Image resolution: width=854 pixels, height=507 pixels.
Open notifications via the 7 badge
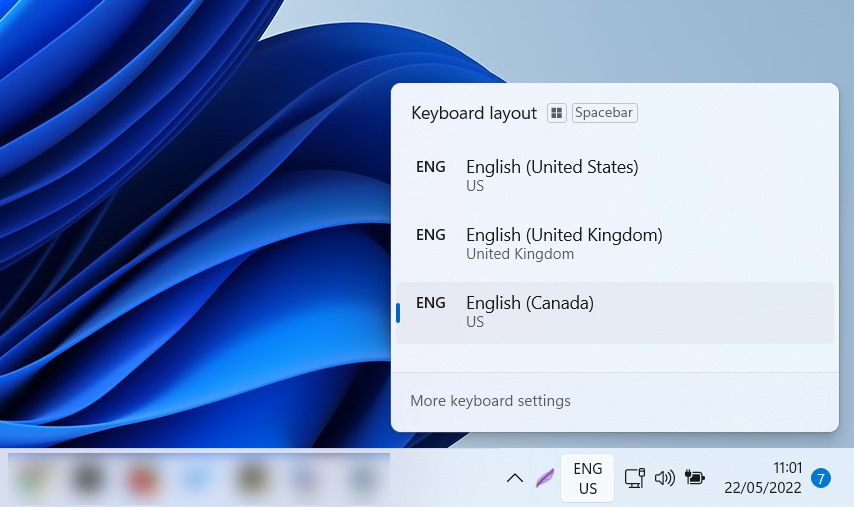click(x=821, y=478)
